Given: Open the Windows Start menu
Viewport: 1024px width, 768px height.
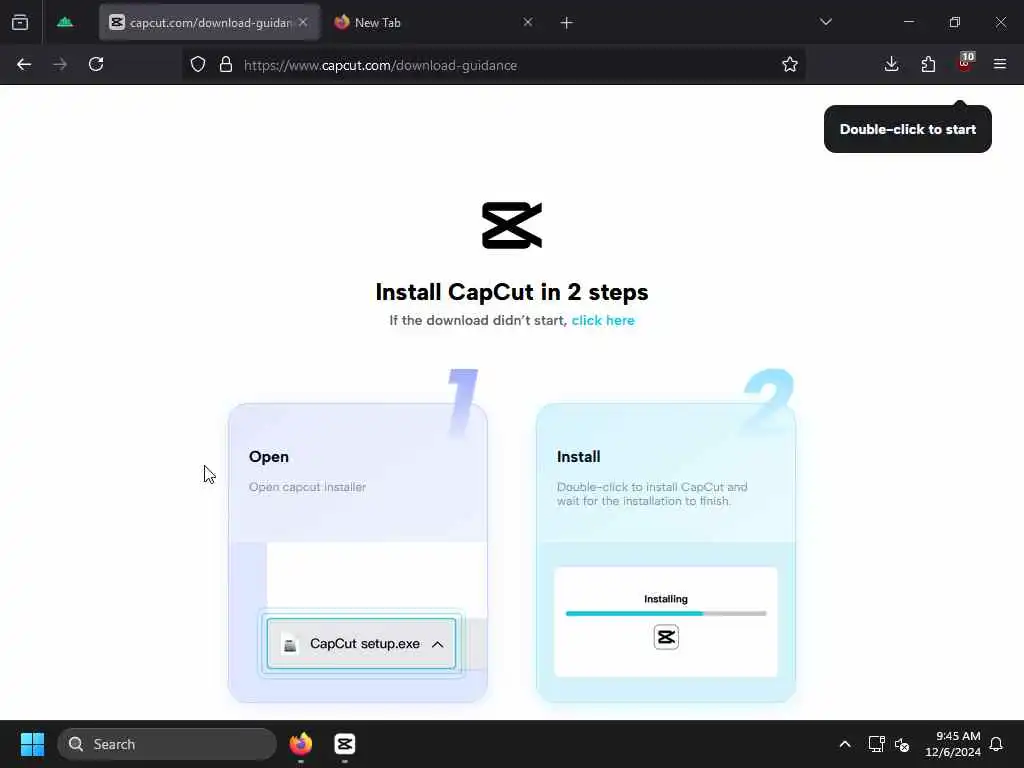Looking at the screenshot, I should 32,744.
